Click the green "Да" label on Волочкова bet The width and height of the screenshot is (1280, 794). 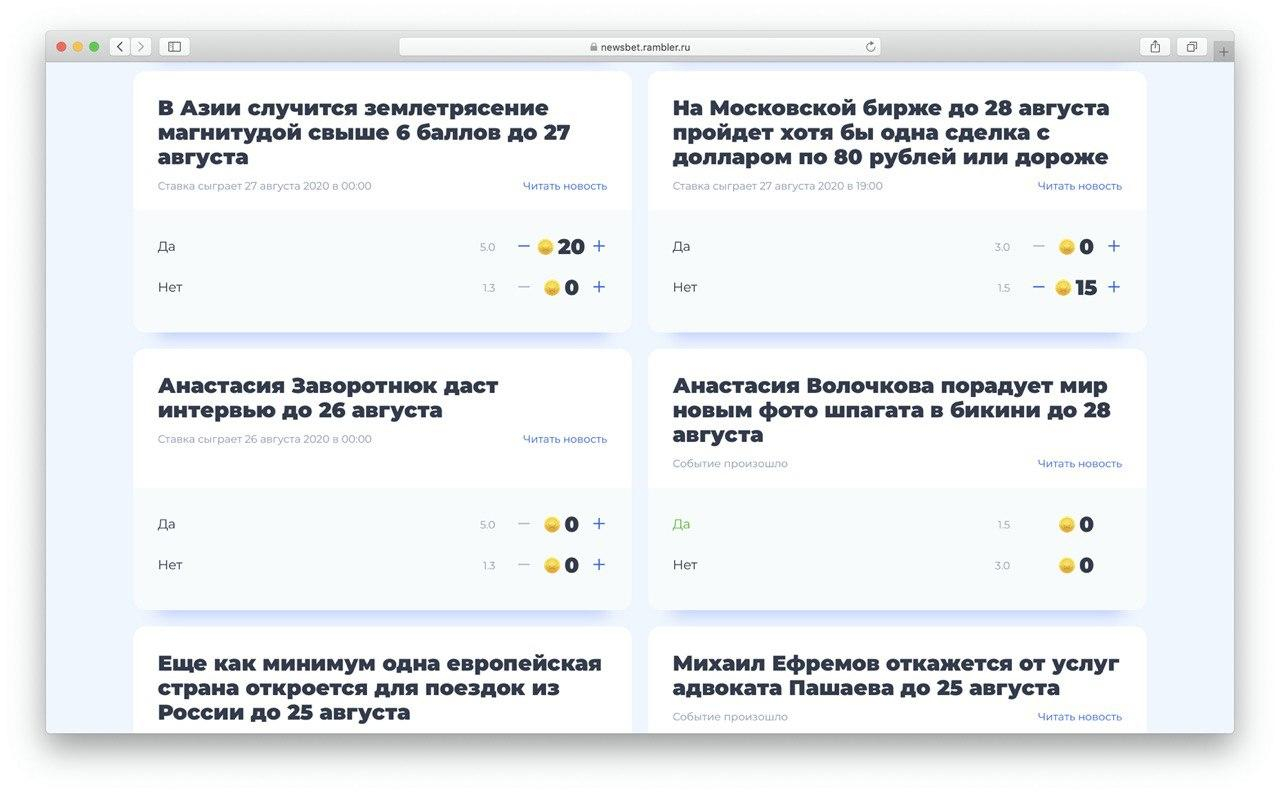pos(682,524)
